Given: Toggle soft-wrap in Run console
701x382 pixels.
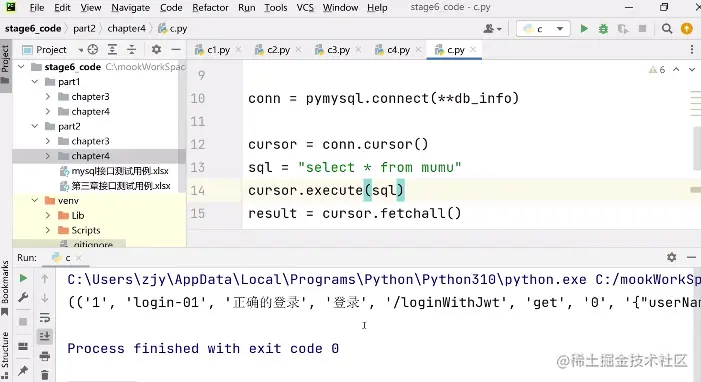Looking at the screenshot, I should (x=45, y=318).
